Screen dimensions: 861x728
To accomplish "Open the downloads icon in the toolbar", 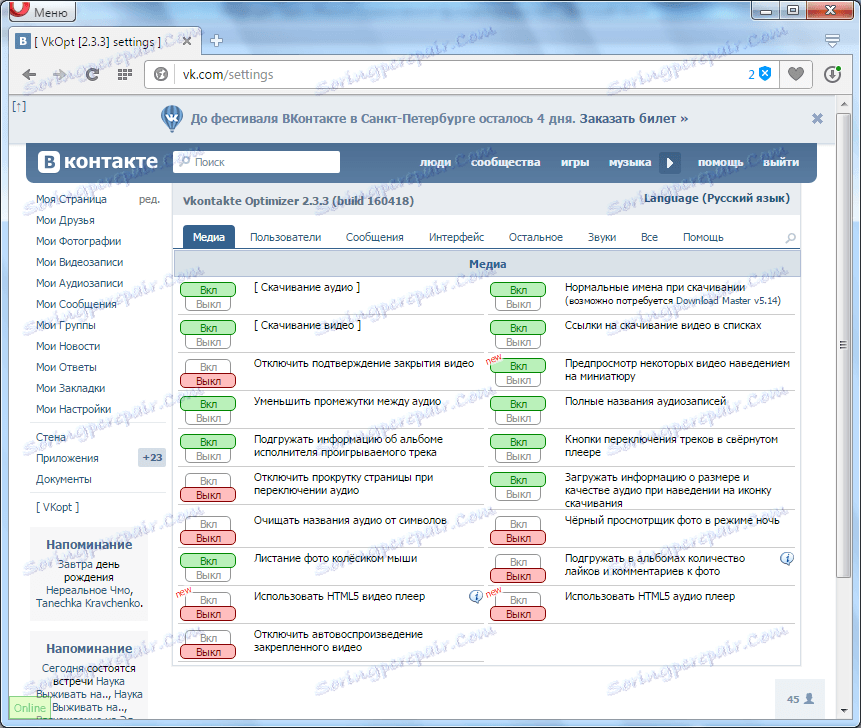I will coord(832,74).
